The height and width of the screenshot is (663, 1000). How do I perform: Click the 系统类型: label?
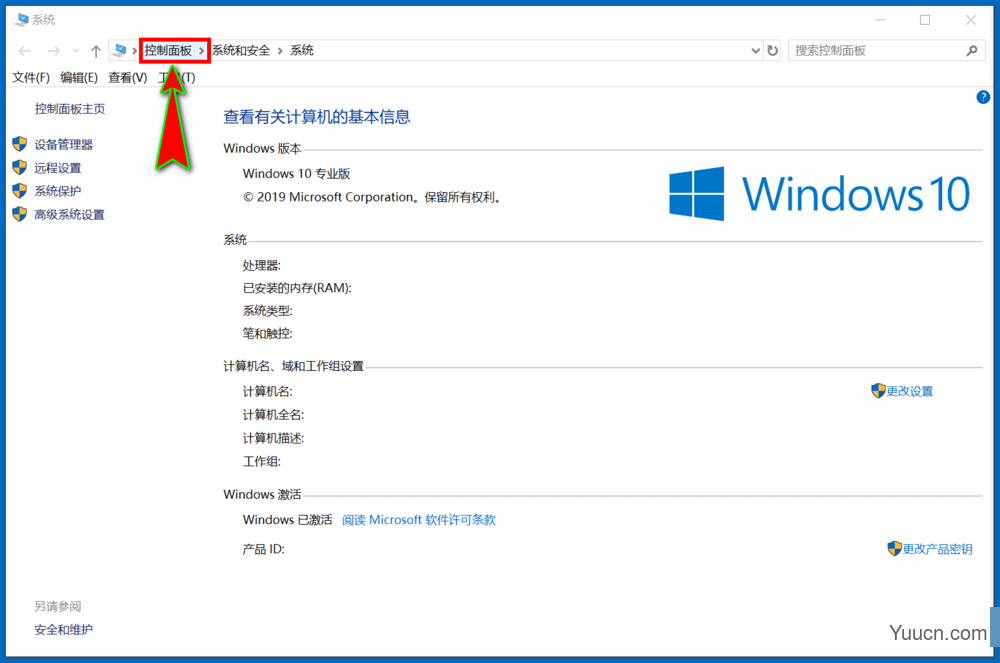(267, 311)
